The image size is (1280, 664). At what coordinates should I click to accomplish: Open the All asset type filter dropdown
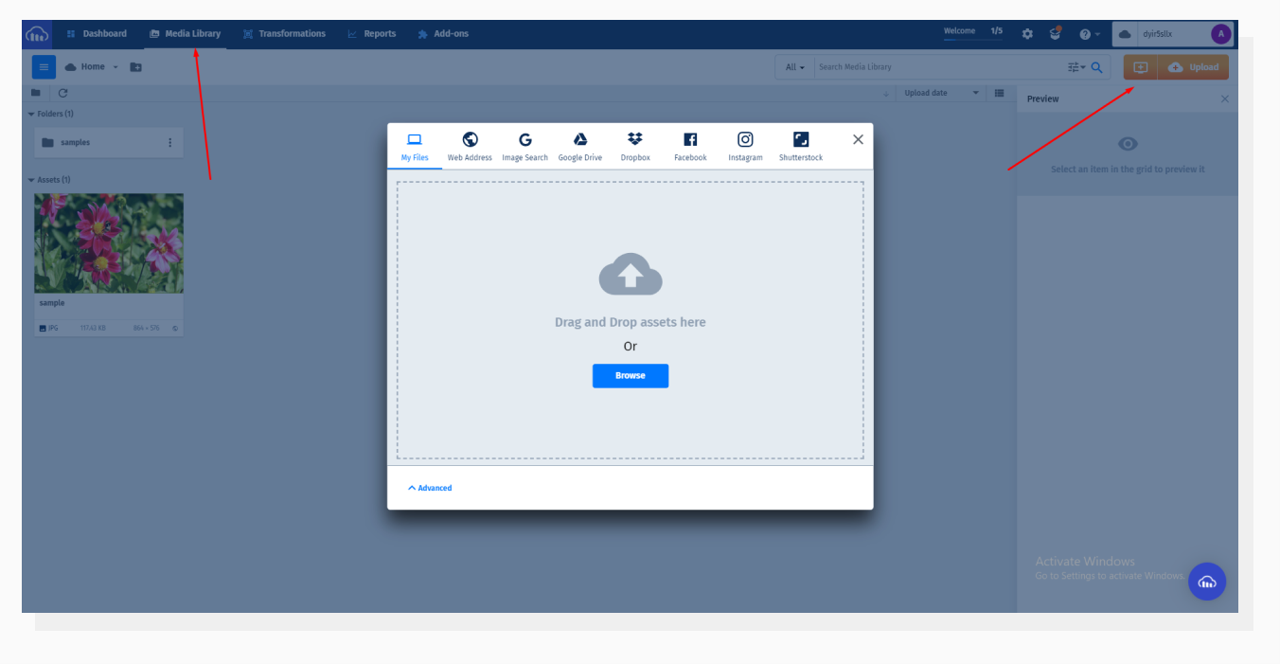[x=793, y=67]
